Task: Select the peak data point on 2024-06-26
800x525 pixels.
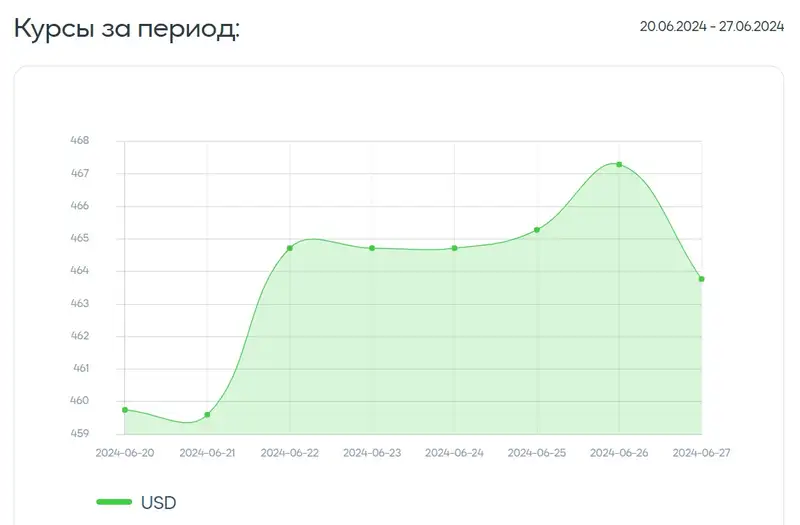Action: coord(619,164)
